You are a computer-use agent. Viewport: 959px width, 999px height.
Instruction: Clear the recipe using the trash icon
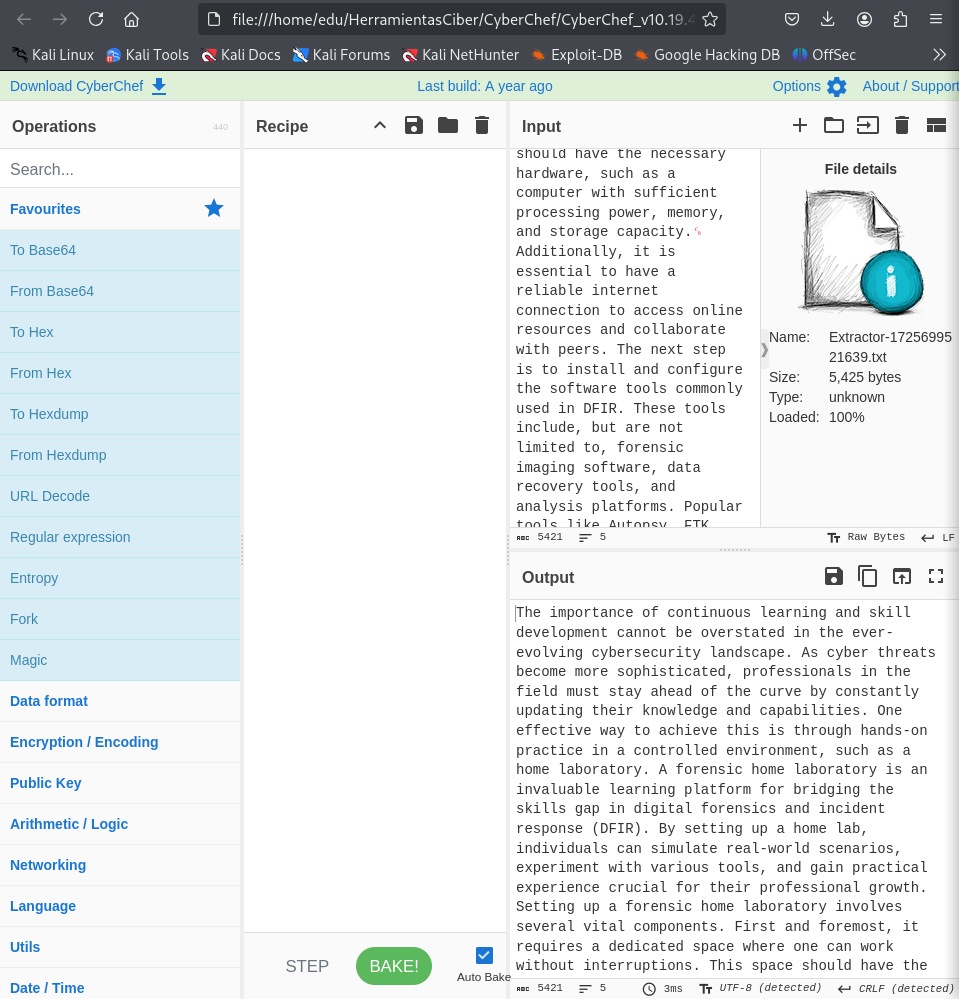point(482,126)
